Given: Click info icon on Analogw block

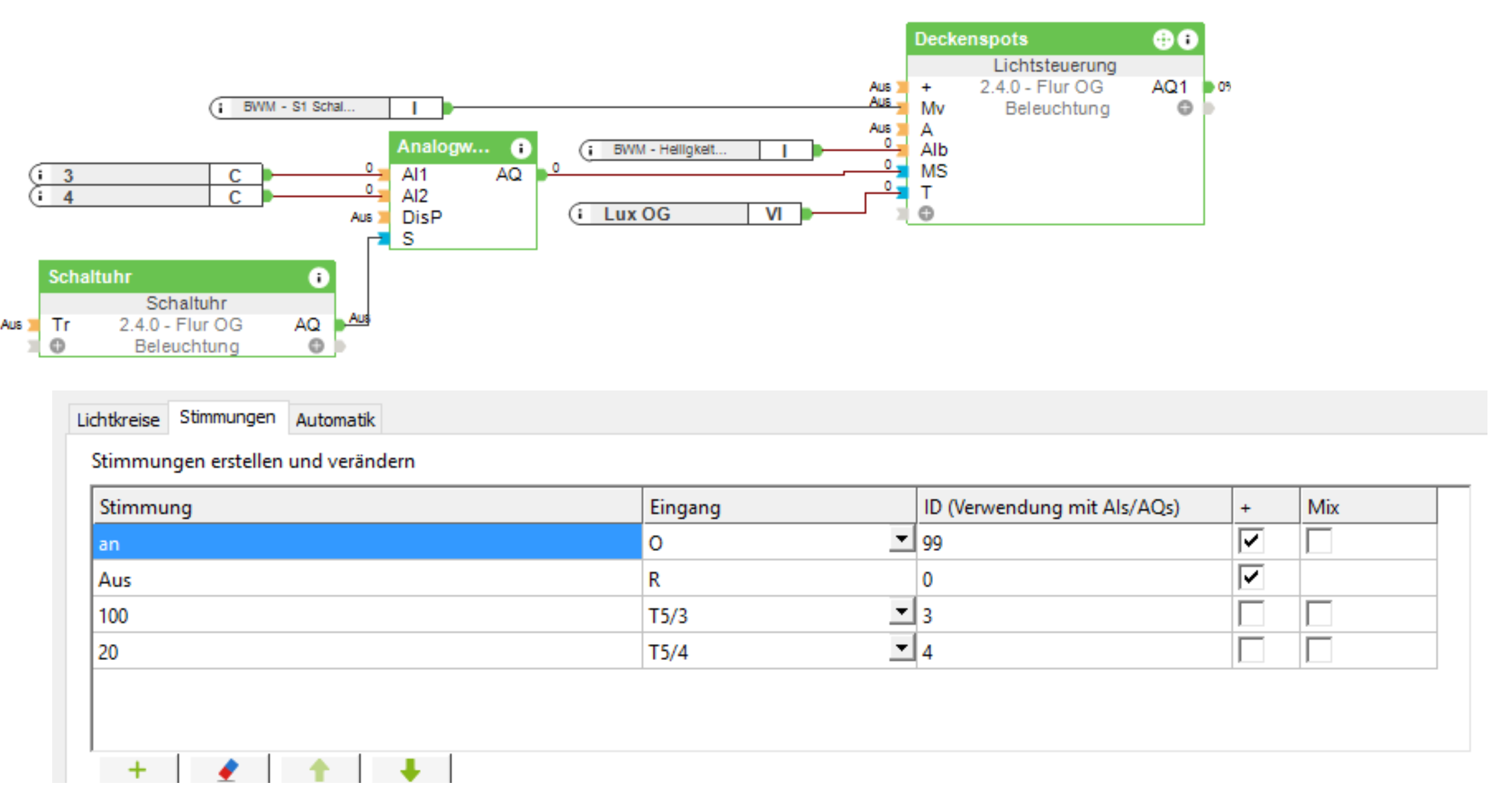Looking at the screenshot, I should 521,148.
